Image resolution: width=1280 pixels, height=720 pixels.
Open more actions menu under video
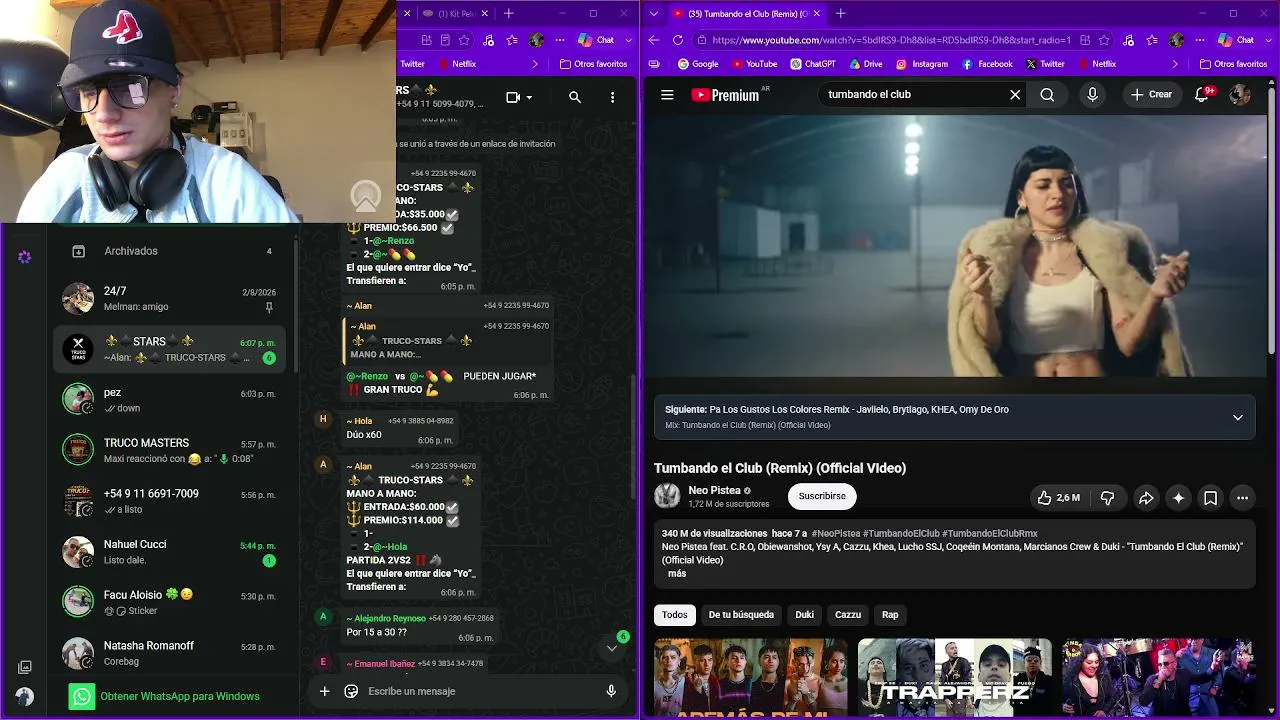(1242, 497)
